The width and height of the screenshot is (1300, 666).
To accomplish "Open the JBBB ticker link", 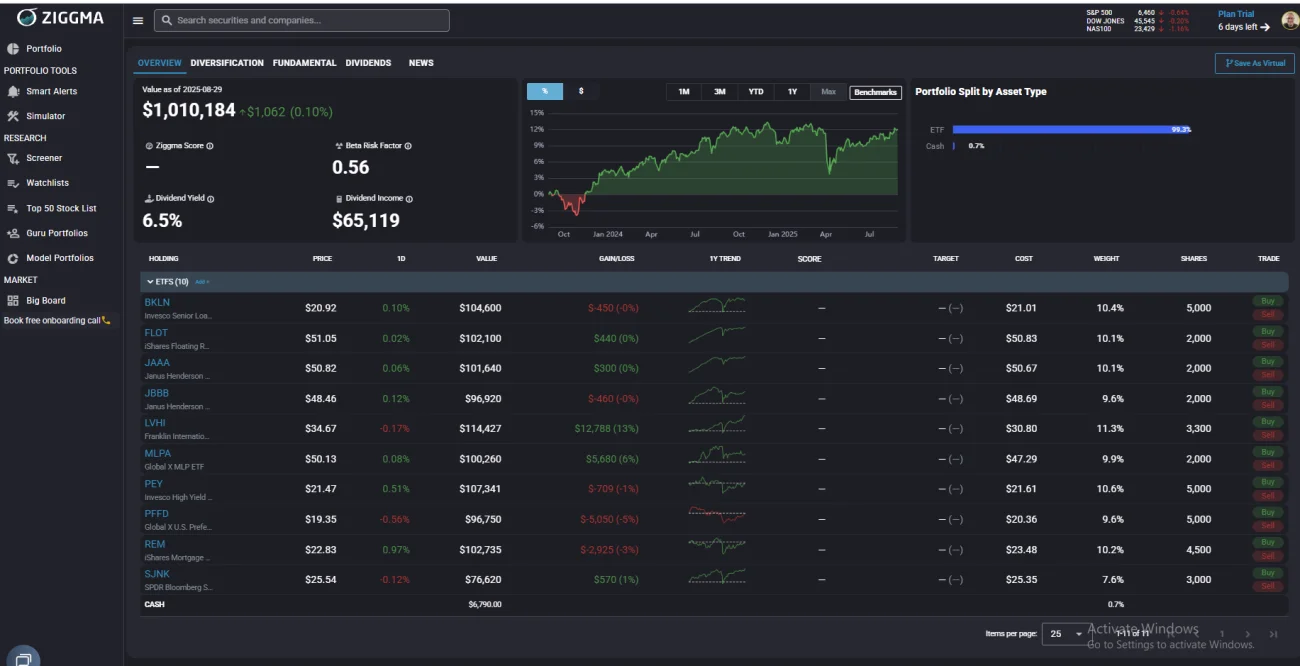I will tap(157, 393).
